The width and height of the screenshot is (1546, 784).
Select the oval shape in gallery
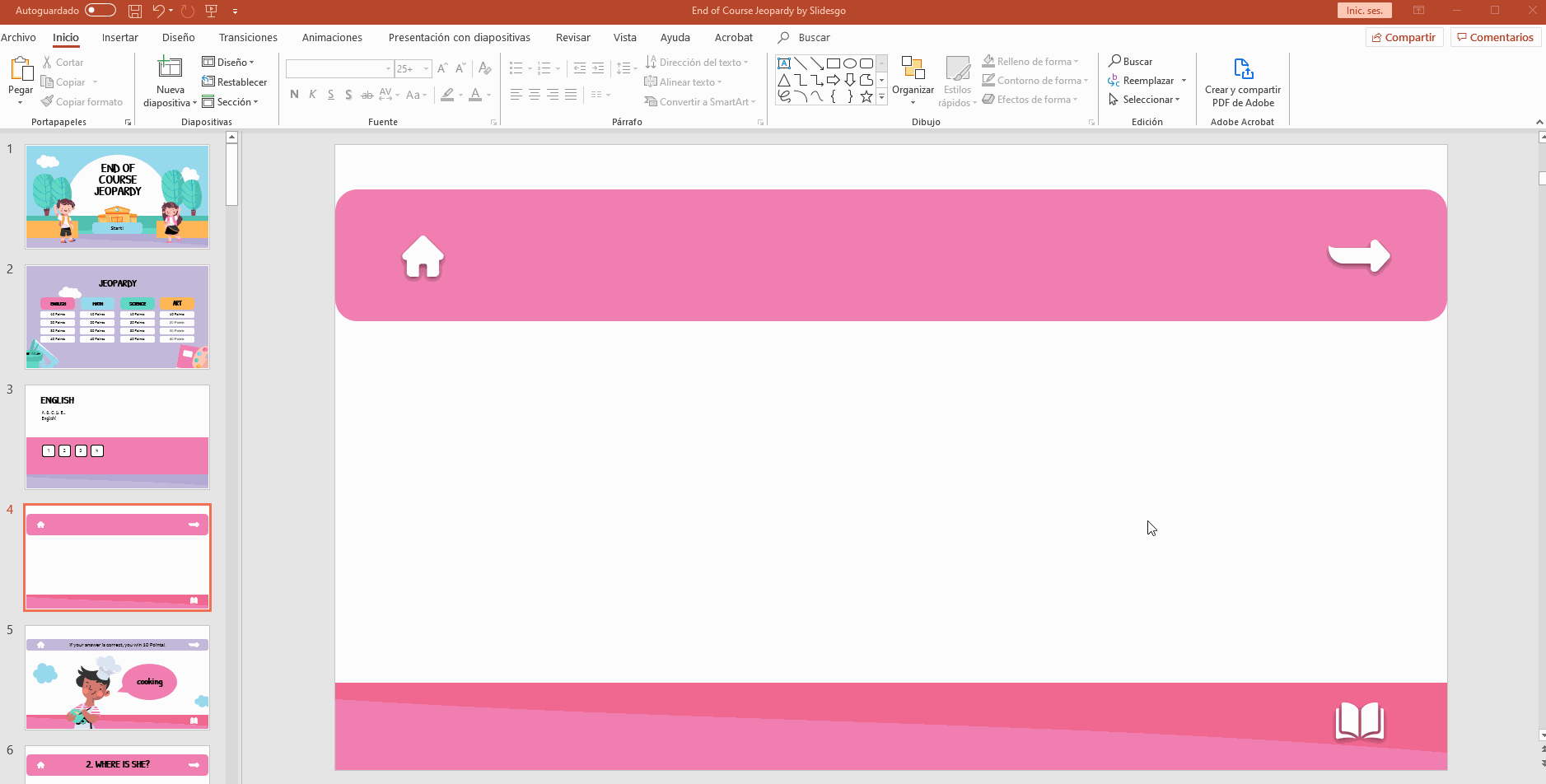[850, 63]
